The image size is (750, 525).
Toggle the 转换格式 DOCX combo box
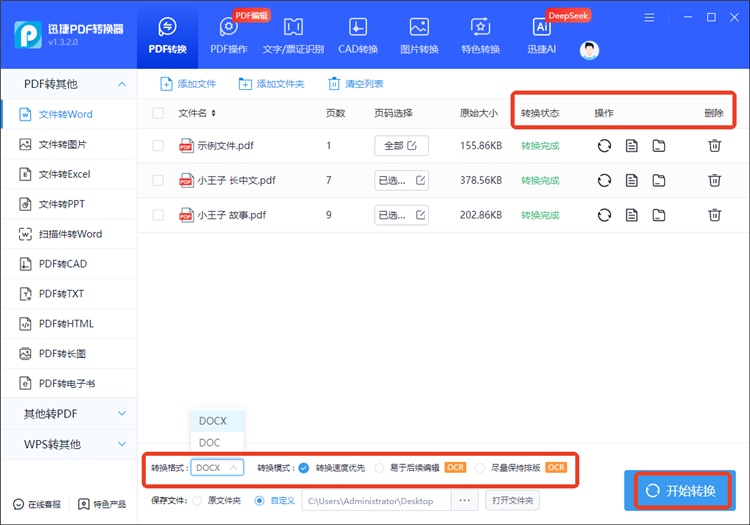click(x=217, y=468)
